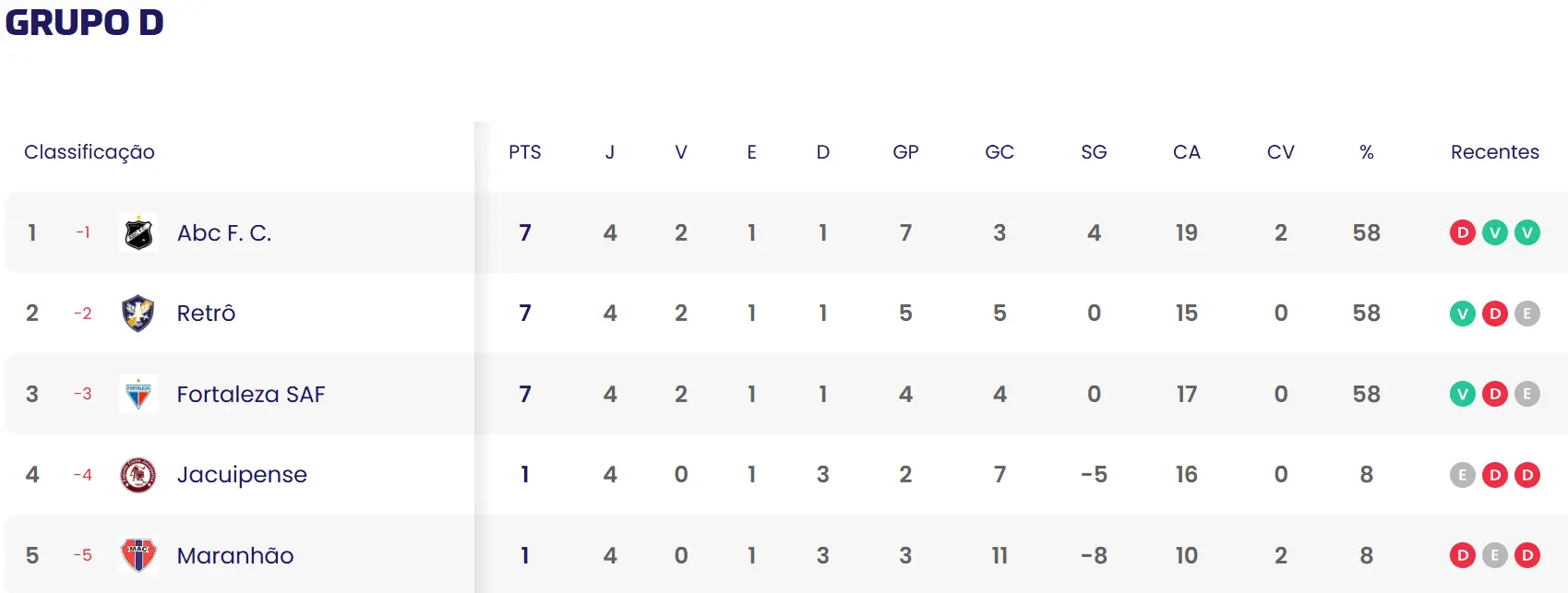Go to the Fortaleza SAF team page
The width and height of the screenshot is (1568, 593).
point(251,394)
